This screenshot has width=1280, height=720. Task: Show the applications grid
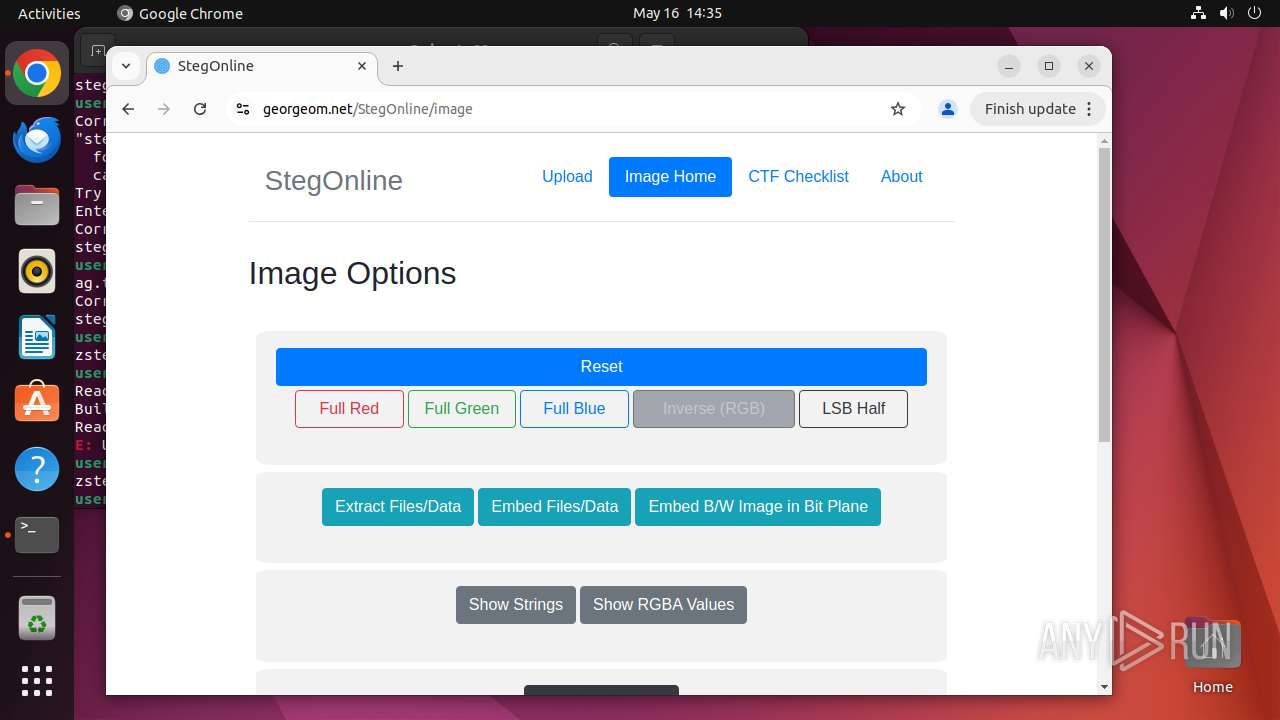pos(37,681)
